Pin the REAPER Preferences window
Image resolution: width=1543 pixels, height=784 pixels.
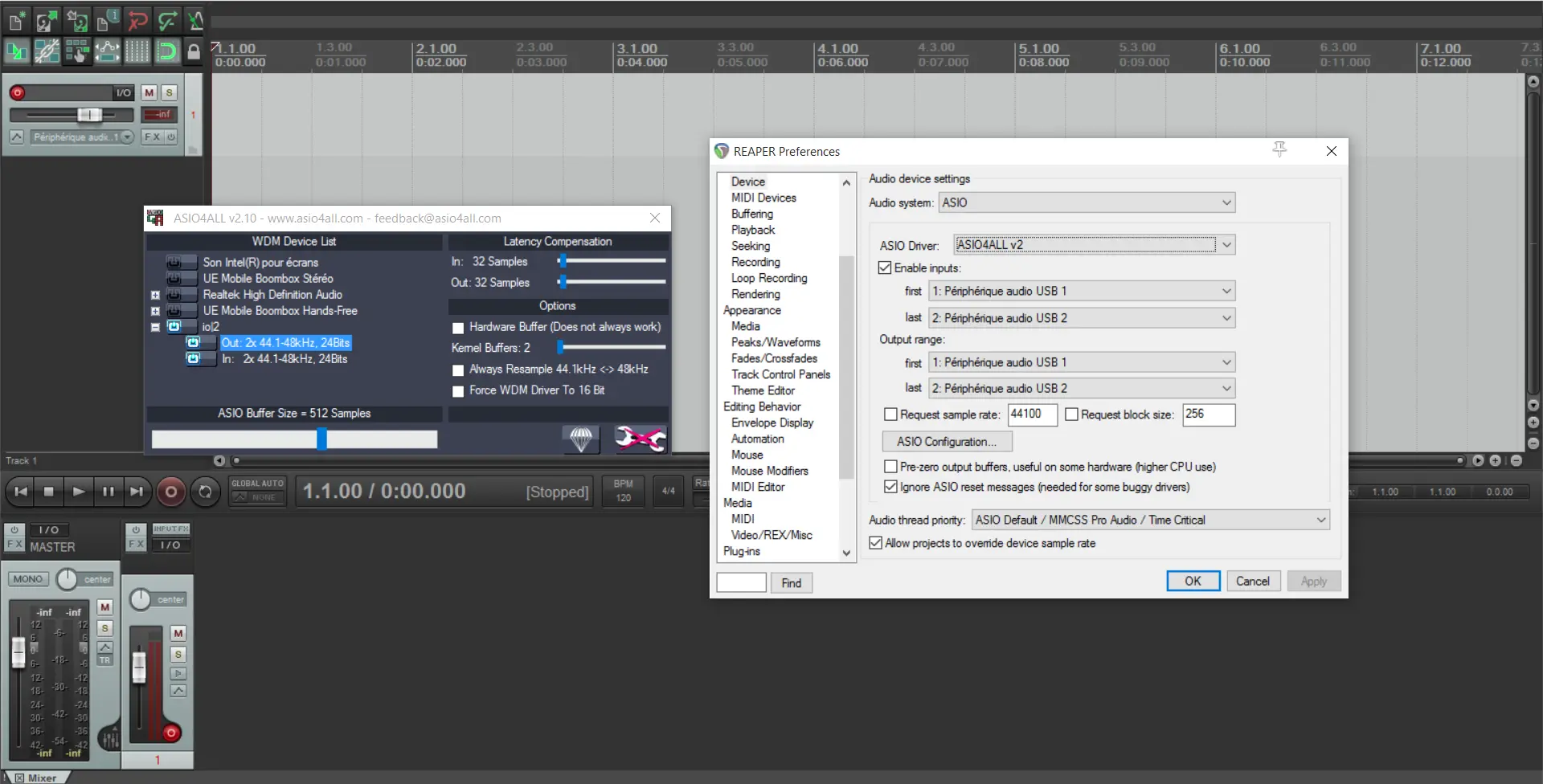(x=1279, y=149)
